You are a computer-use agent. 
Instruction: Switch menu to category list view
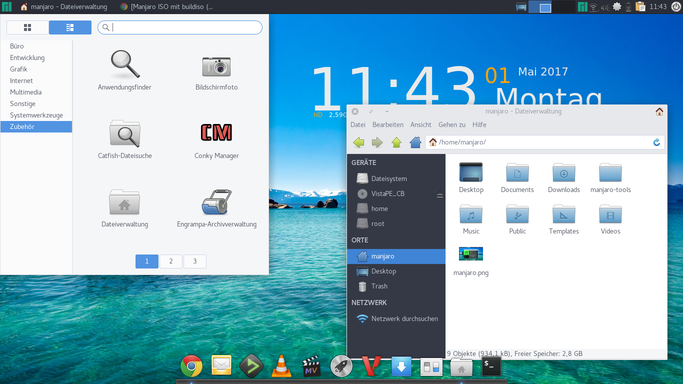coord(70,27)
